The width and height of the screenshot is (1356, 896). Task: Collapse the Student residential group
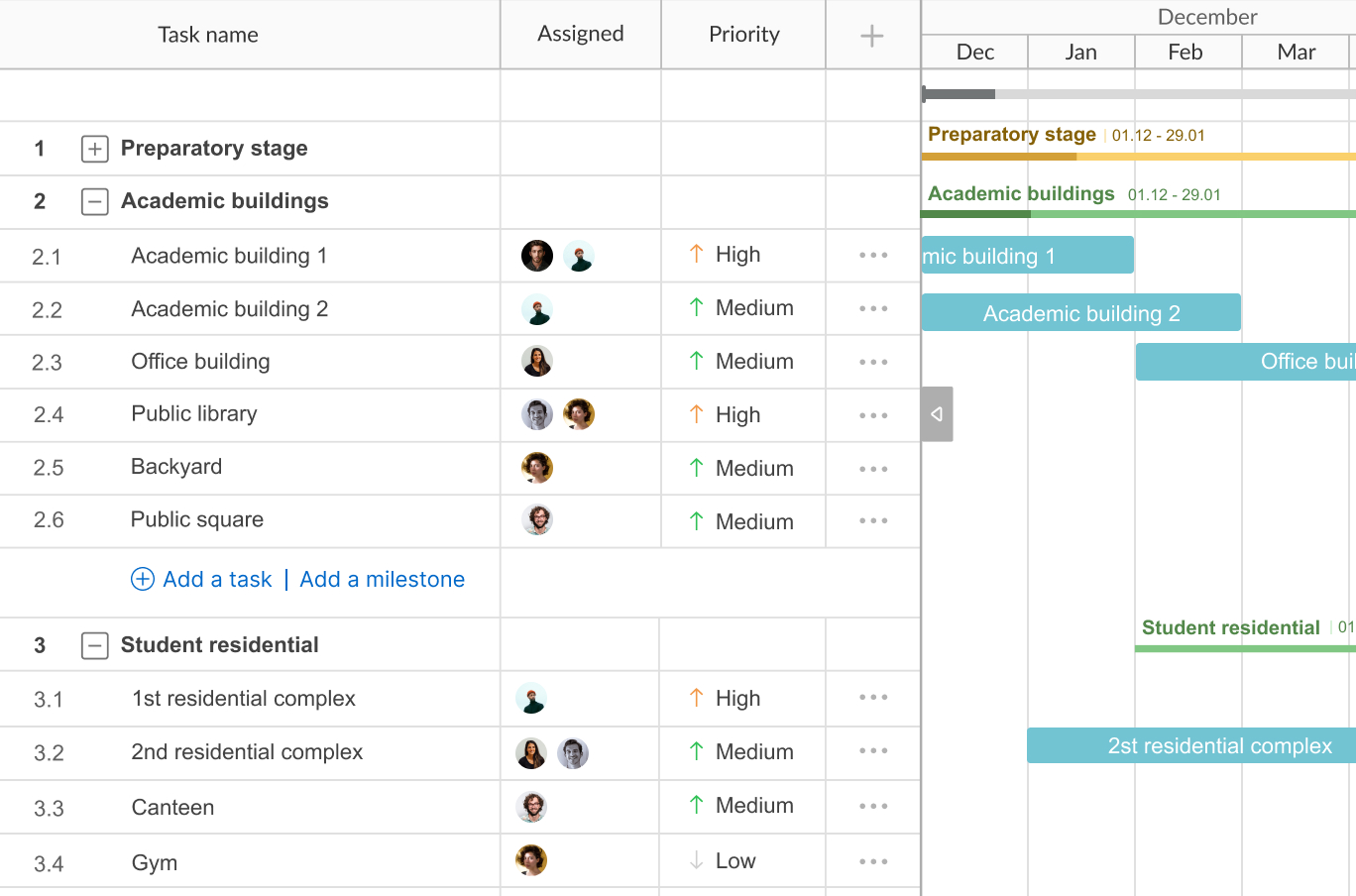(94, 646)
